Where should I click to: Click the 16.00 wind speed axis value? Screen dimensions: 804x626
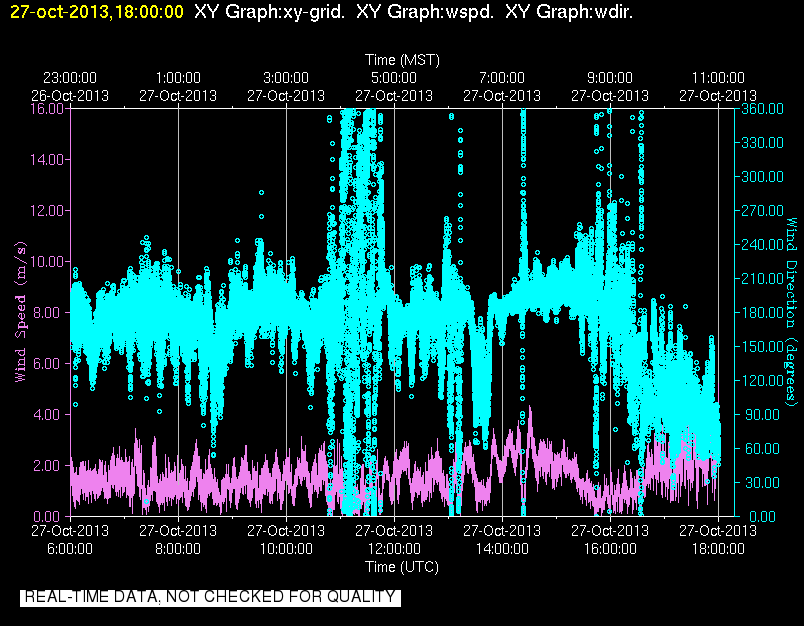coord(46,109)
